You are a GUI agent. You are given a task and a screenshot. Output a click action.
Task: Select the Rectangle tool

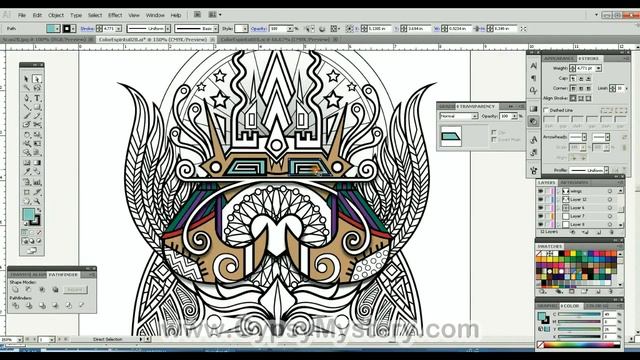click(37, 107)
